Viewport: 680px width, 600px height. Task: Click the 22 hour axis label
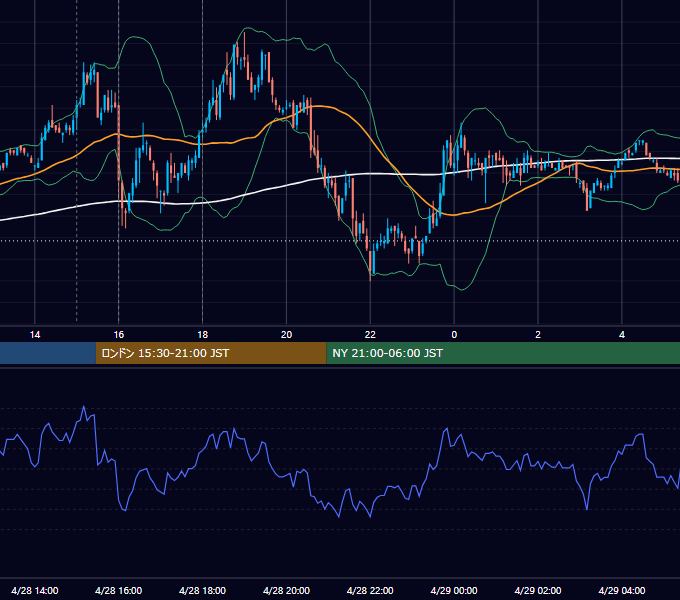(370, 335)
